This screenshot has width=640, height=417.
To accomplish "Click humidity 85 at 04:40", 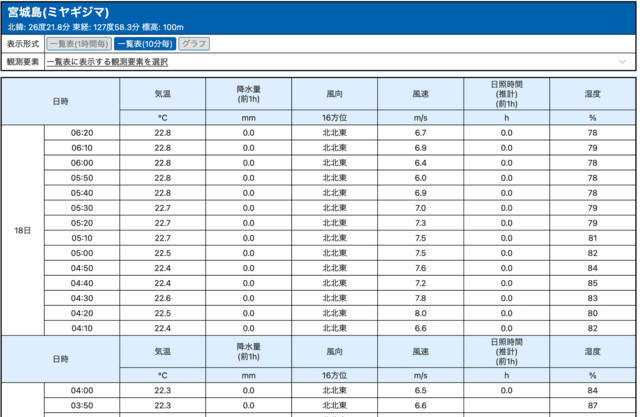I will (x=592, y=284).
